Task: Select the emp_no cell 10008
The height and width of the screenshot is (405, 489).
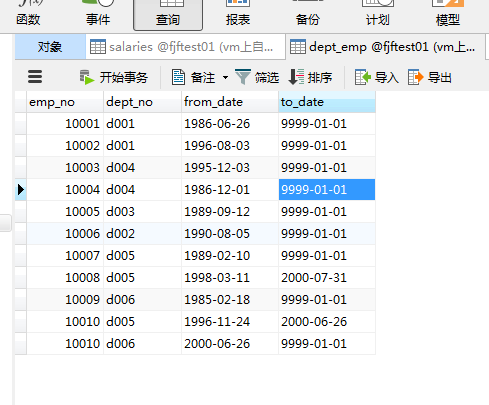Action: point(65,278)
